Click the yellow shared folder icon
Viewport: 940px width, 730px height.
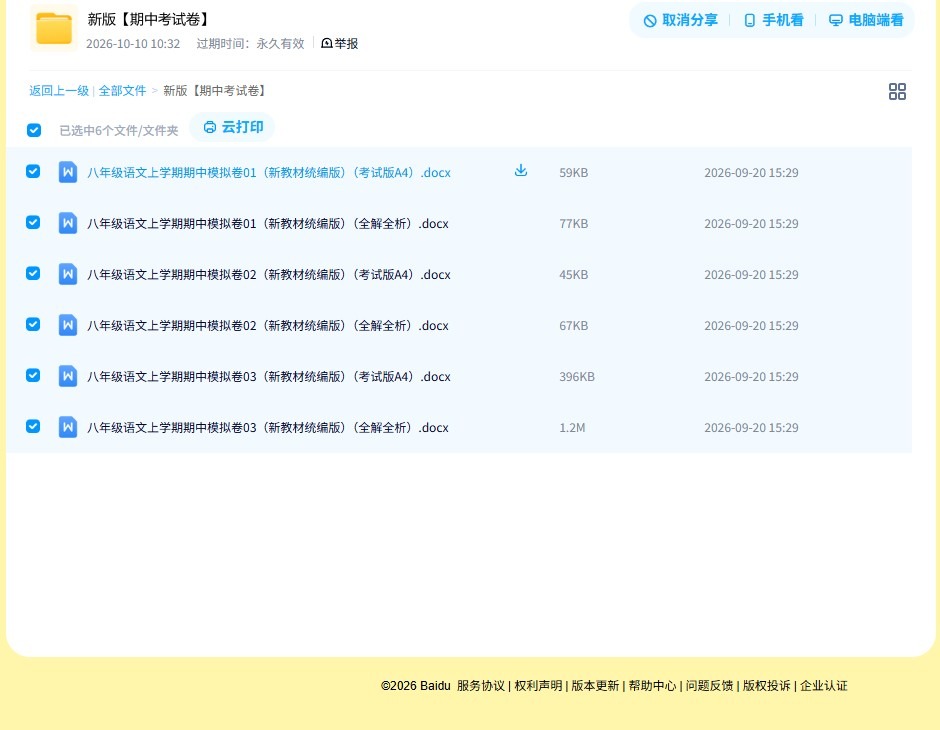54,28
